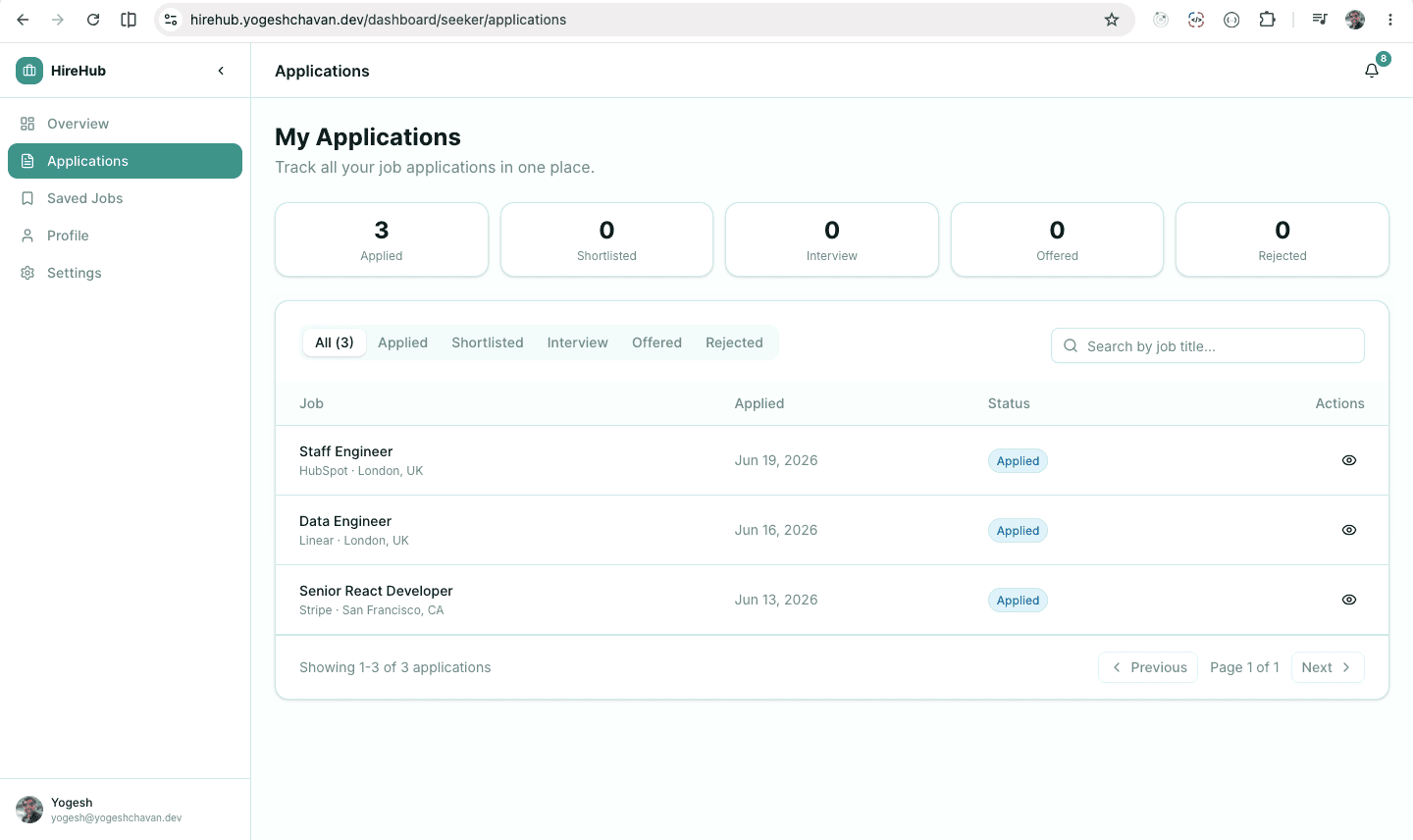Toggle the browser side panel icon
The image size is (1413, 840).
129,20
